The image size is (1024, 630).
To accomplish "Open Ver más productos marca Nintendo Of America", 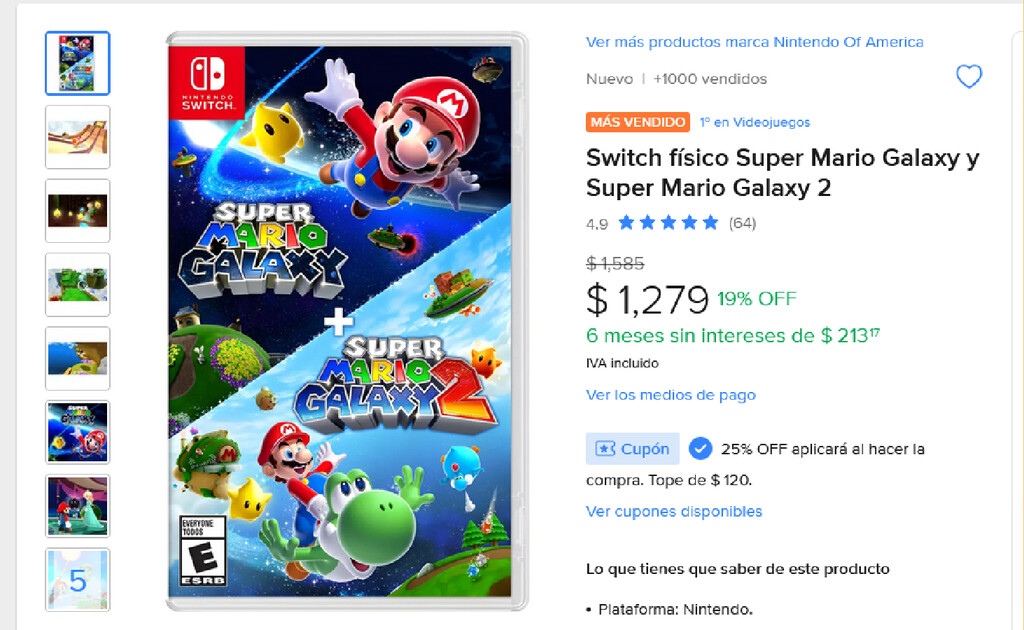I will tap(754, 42).
